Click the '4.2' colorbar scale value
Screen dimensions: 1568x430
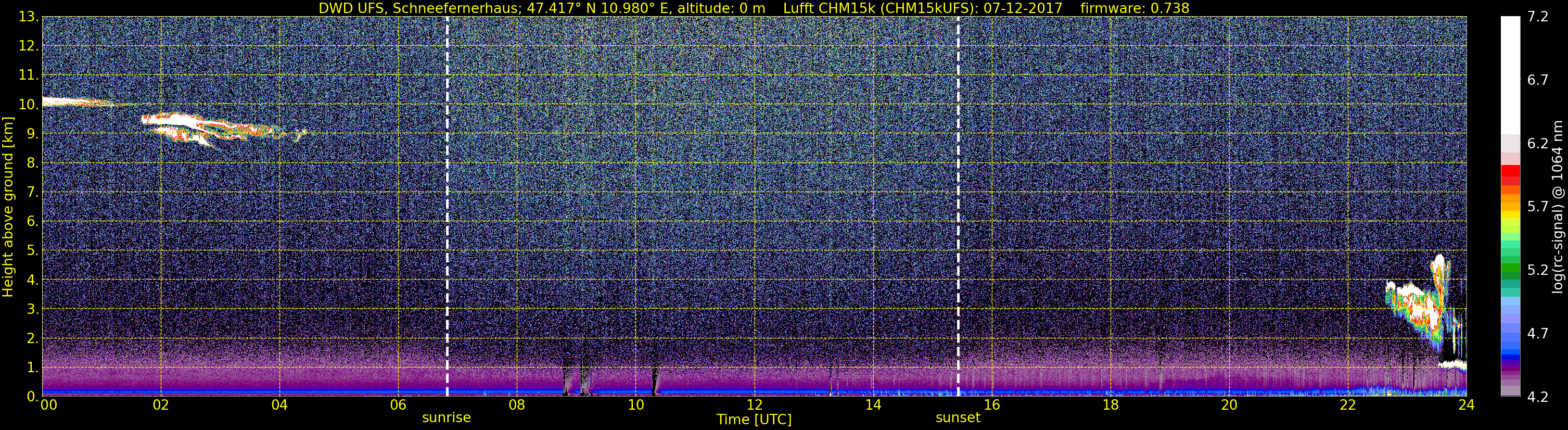click(x=1538, y=397)
